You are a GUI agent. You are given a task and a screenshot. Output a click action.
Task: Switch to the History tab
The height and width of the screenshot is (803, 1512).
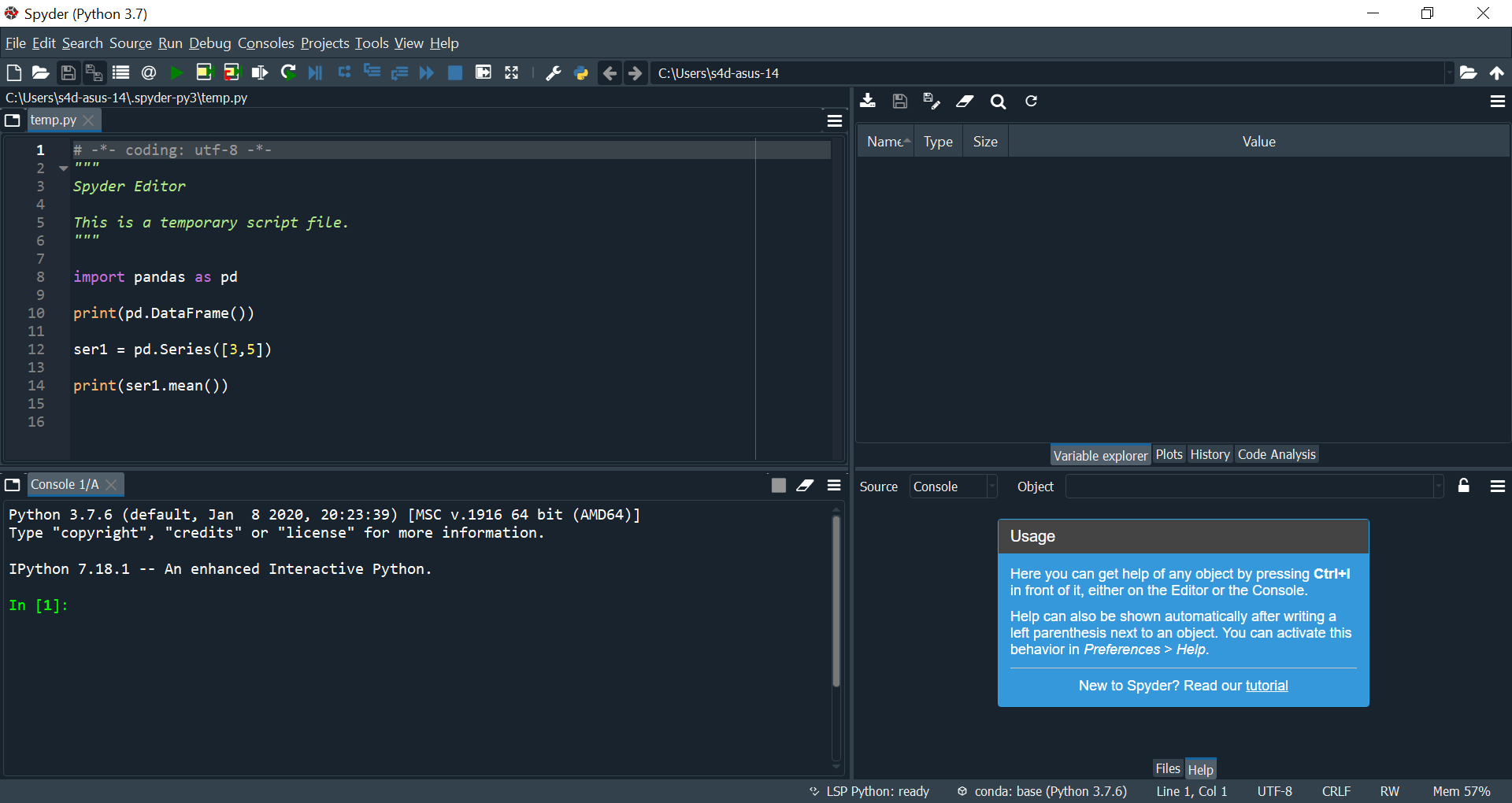(x=1210, y=454)
